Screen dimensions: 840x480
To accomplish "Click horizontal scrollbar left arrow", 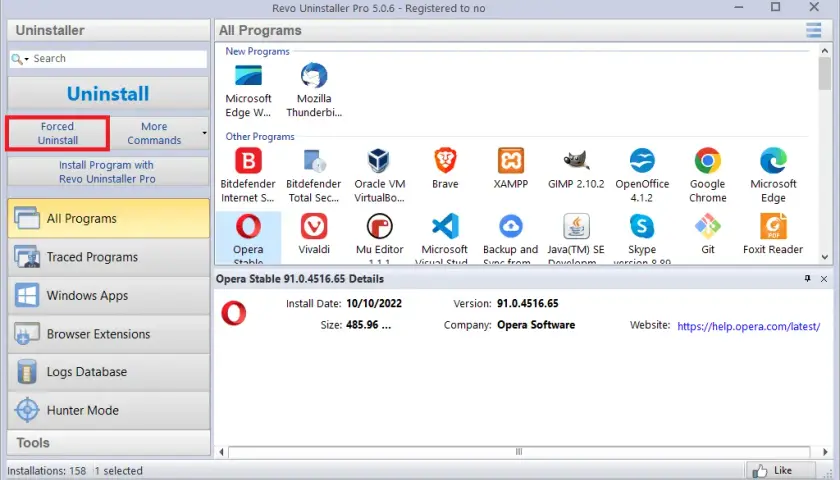I will (221, 452).
